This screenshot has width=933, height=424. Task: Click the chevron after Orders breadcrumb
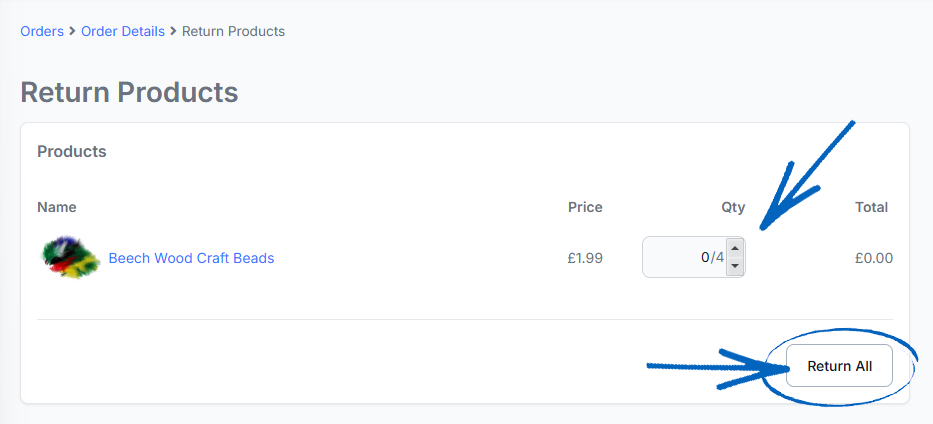(73, 31)
